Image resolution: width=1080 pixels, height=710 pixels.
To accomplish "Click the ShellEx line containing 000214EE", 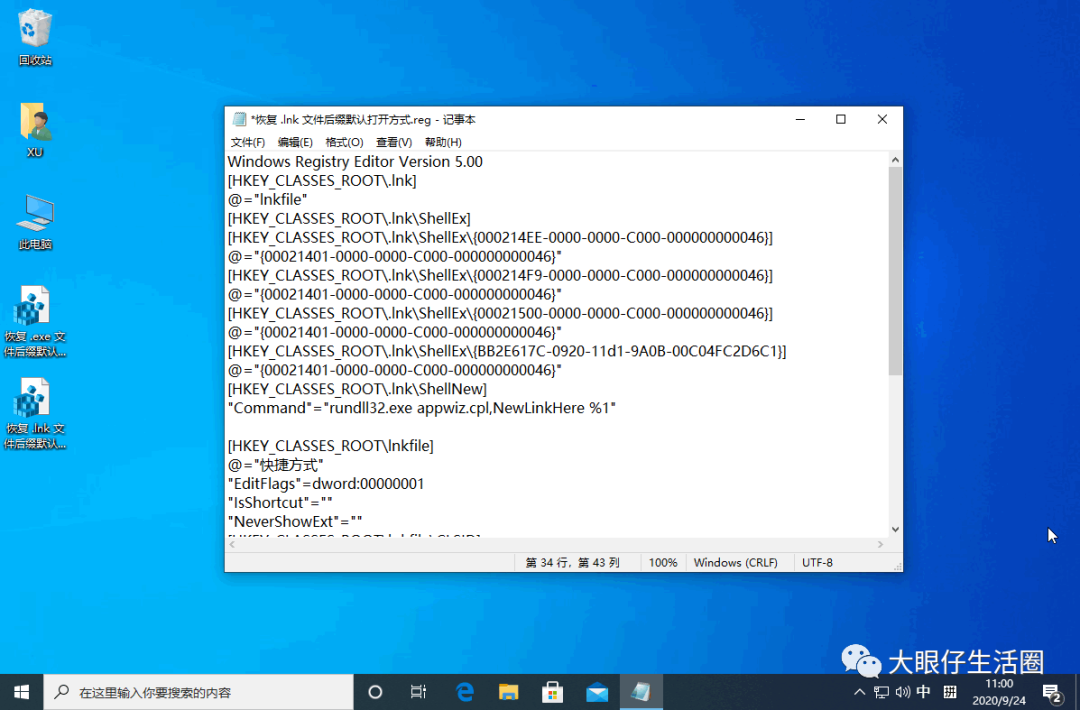I will coord(500,238).
